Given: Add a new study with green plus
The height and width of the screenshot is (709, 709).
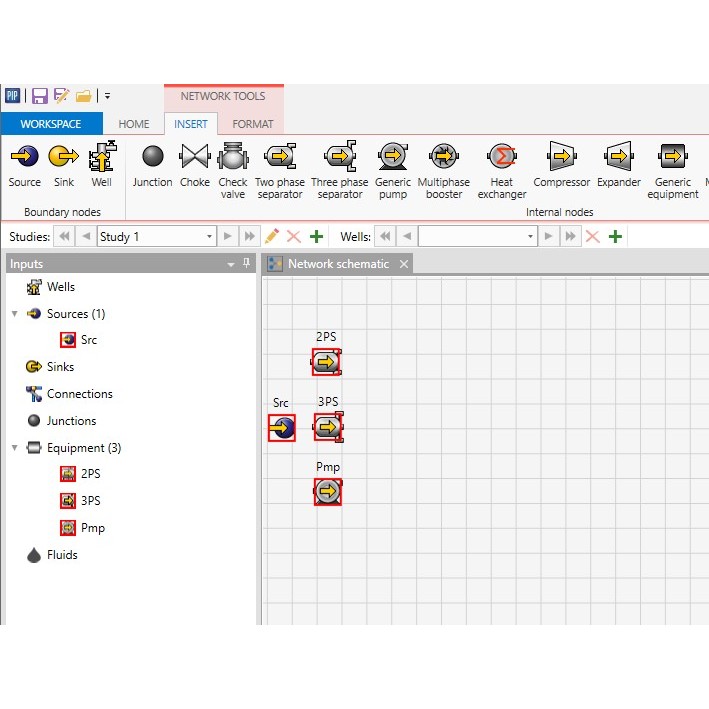Looking at the screenshot, I should tap(317, 237).
